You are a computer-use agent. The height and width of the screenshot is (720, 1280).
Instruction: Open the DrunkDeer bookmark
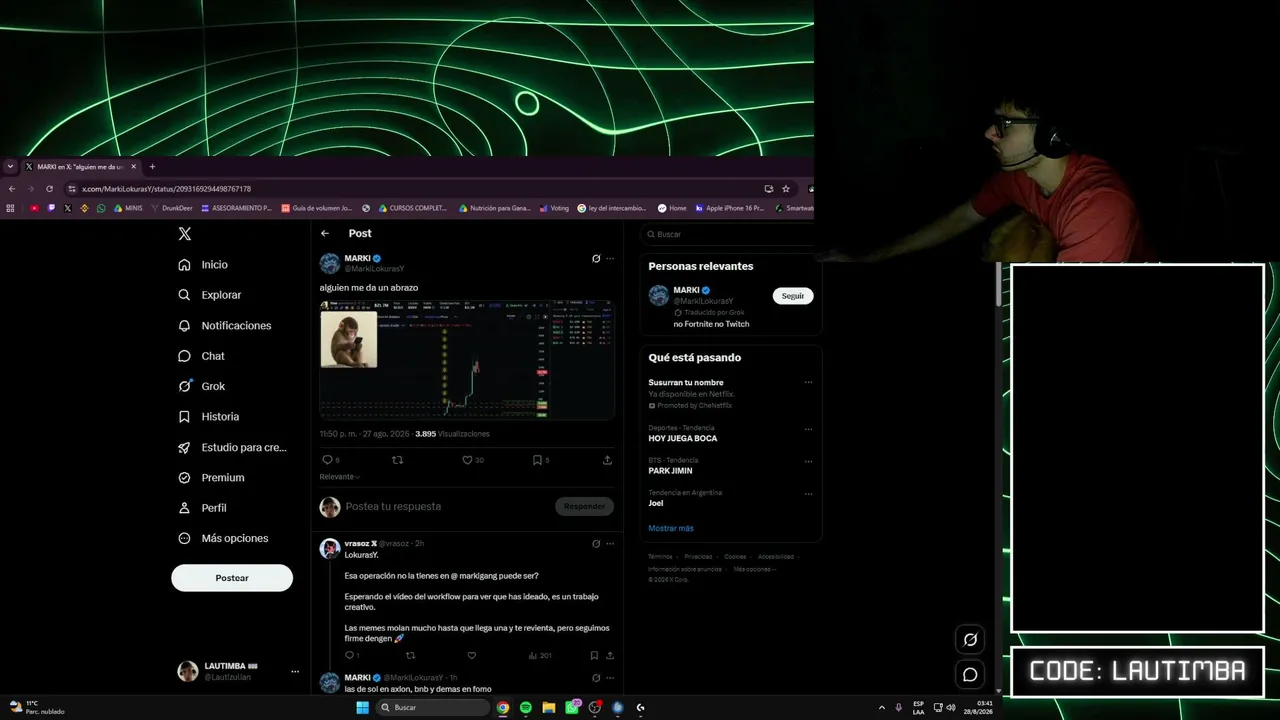(172, 208)
